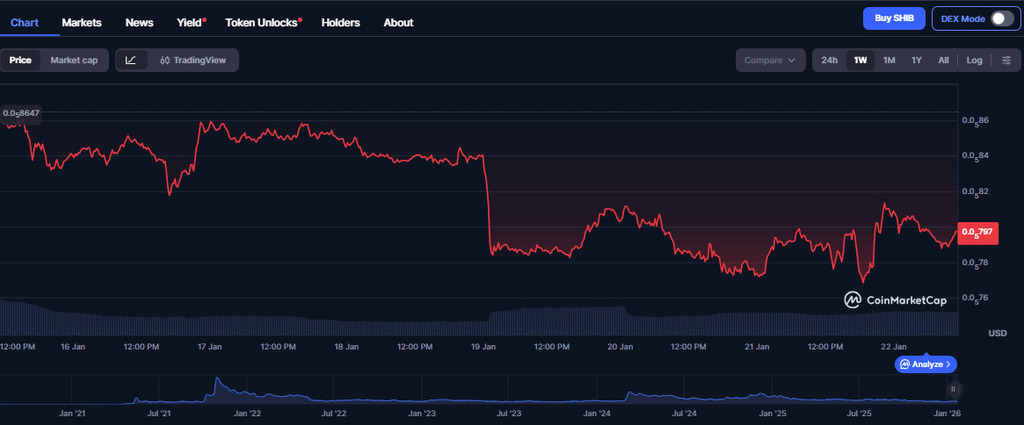Select the line chart view icon
Screen dimensions: 1024x425
131,60
